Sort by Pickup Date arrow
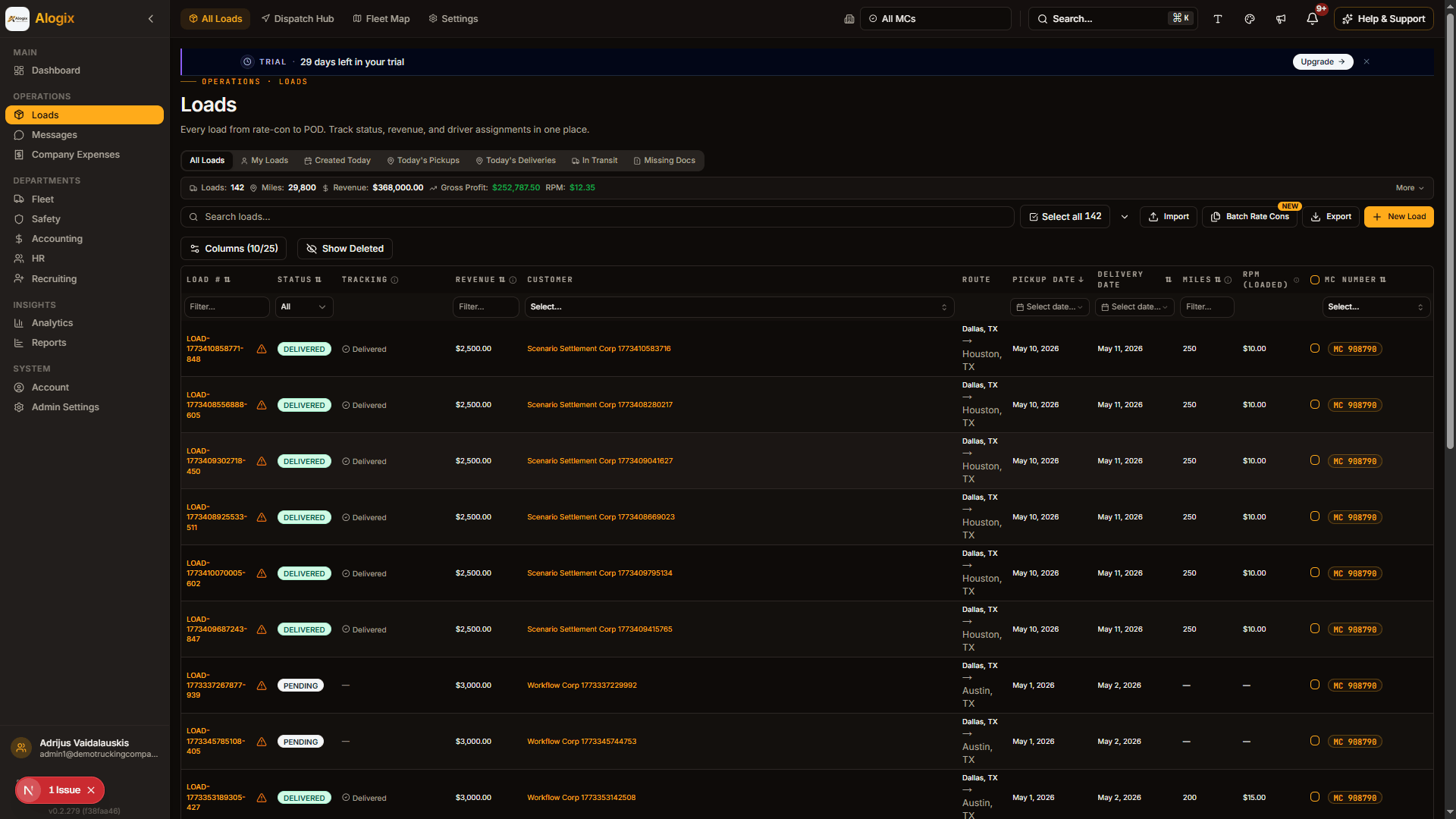1456x819 pixels. (1081, 280)
